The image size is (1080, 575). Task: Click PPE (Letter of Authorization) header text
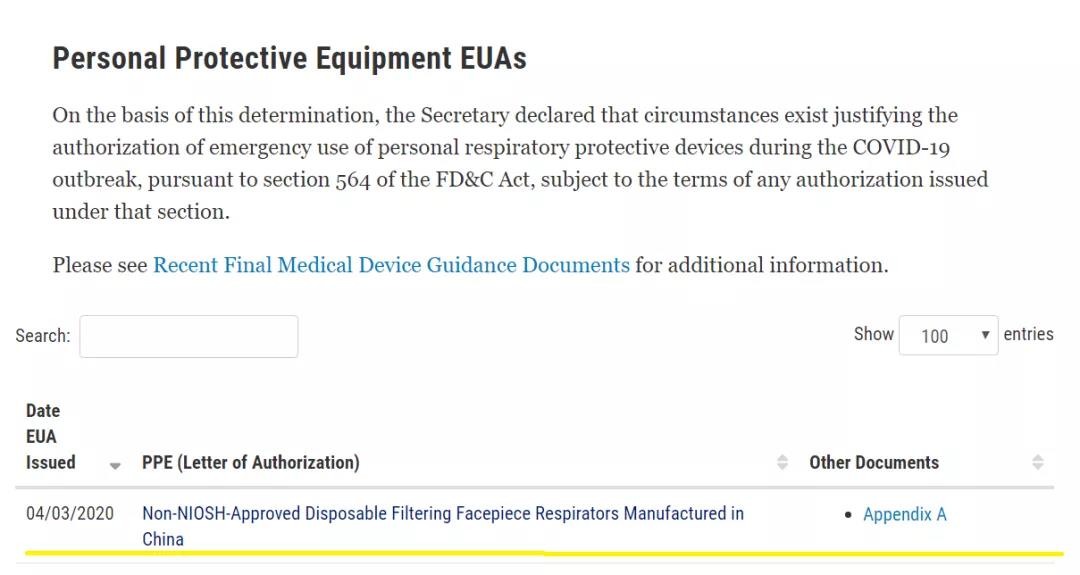point(250,462)
